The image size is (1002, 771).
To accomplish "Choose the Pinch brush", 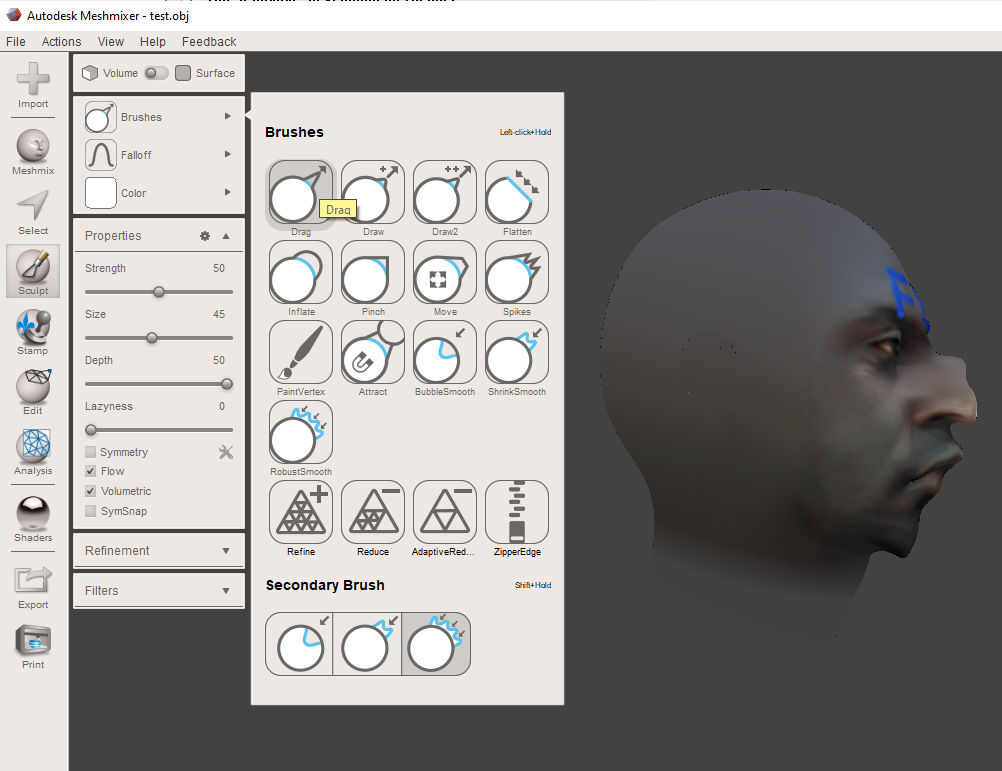I will pos(373,272).
